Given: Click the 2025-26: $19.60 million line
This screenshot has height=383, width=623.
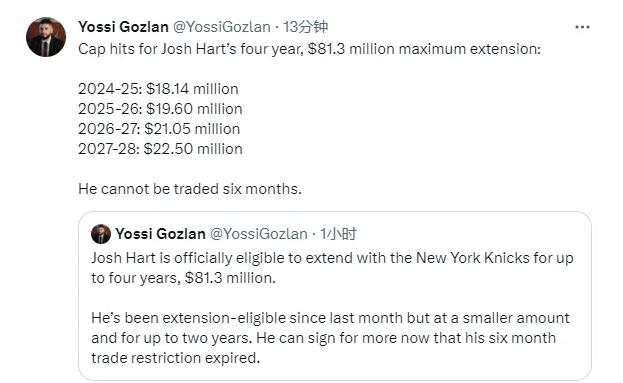Looking at the screenshot, I should pos(160,109).
